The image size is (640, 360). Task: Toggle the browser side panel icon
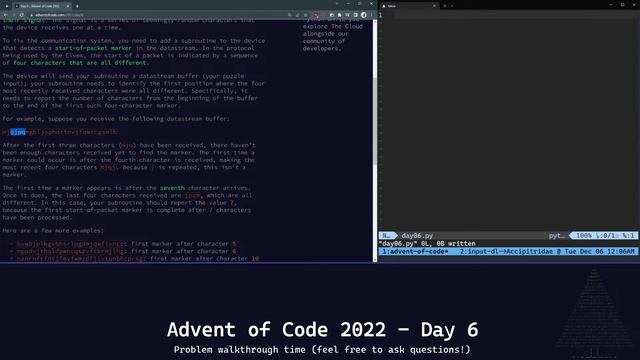point(356,15)
